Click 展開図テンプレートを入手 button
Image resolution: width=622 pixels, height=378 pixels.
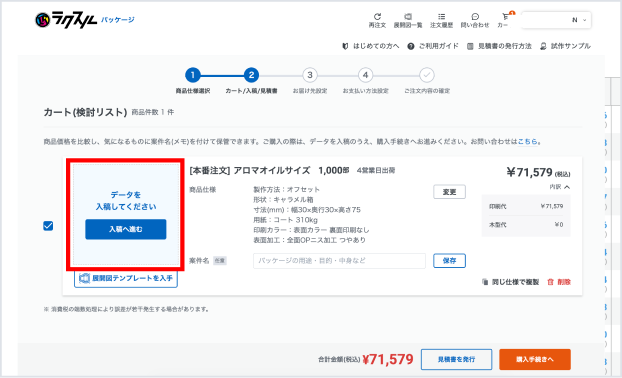(x=126, y=278)
